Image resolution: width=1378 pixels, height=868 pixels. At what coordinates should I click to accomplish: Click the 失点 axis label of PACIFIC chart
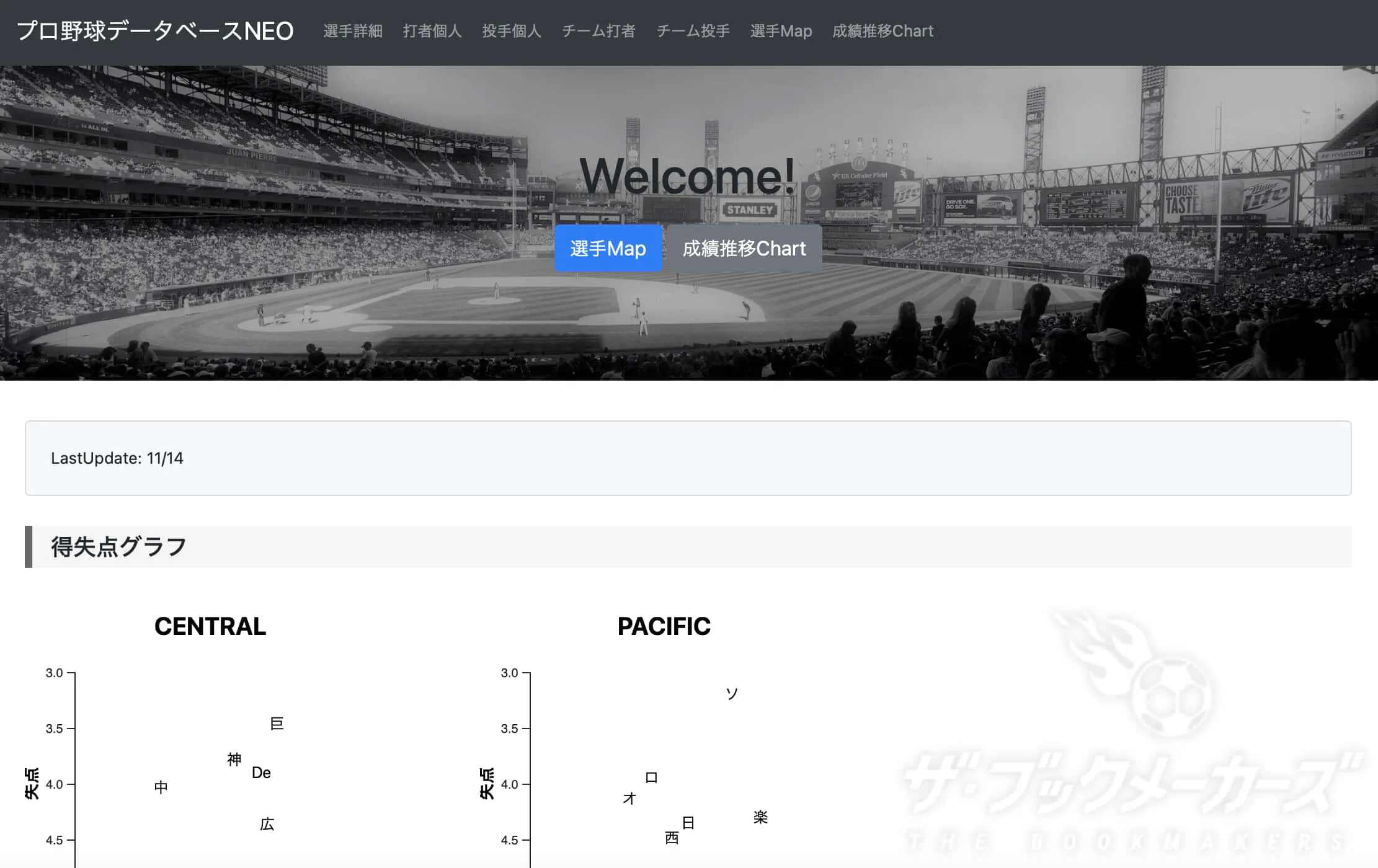(487, 784)
